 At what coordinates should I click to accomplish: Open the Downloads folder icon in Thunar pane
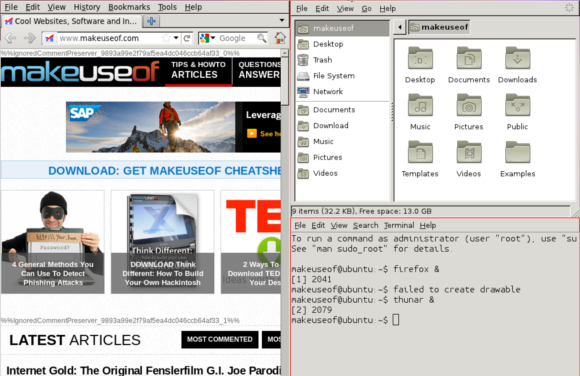coord(517,58)
